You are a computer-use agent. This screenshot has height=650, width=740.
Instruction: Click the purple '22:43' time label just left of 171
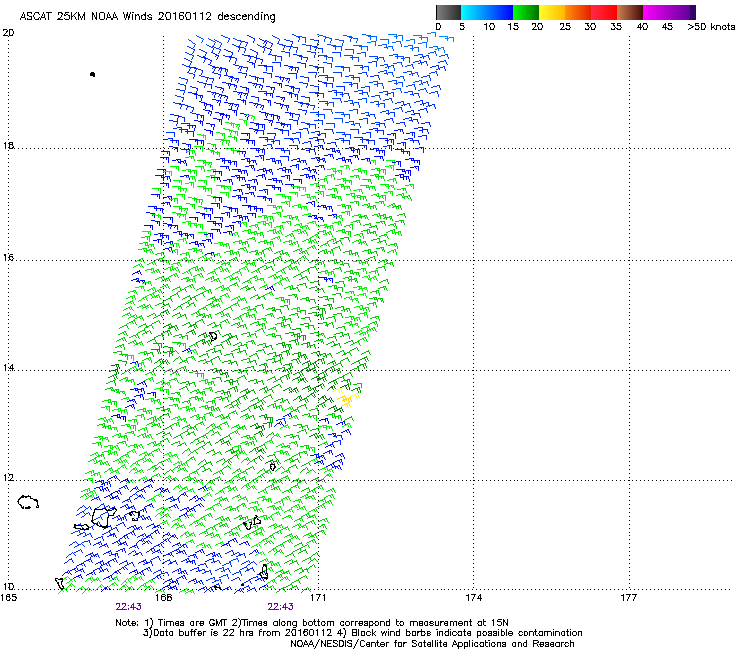[280, 607]
